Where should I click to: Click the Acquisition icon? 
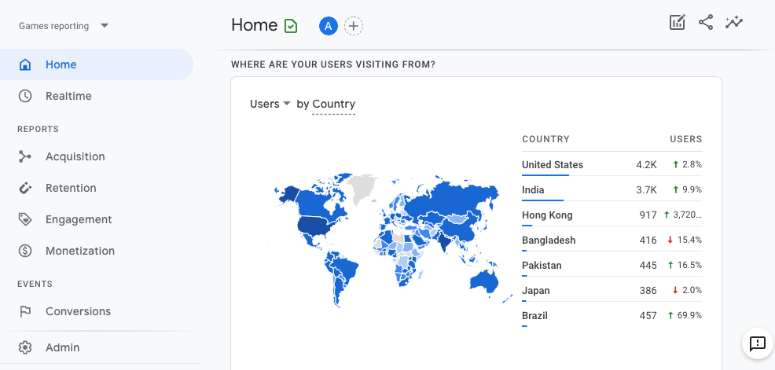click(25, 157)
